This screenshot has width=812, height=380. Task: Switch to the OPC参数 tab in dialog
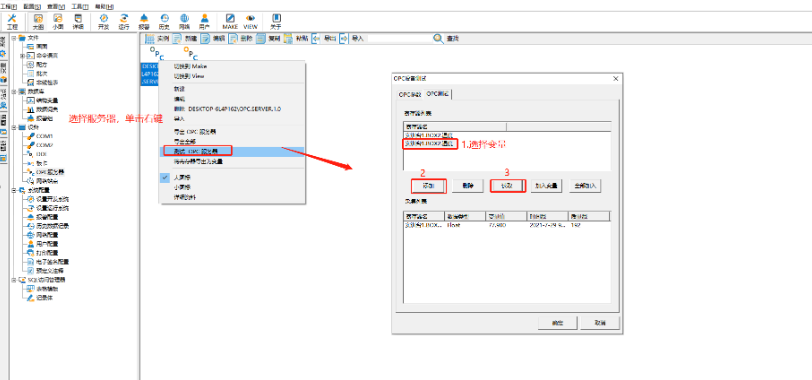409,94
